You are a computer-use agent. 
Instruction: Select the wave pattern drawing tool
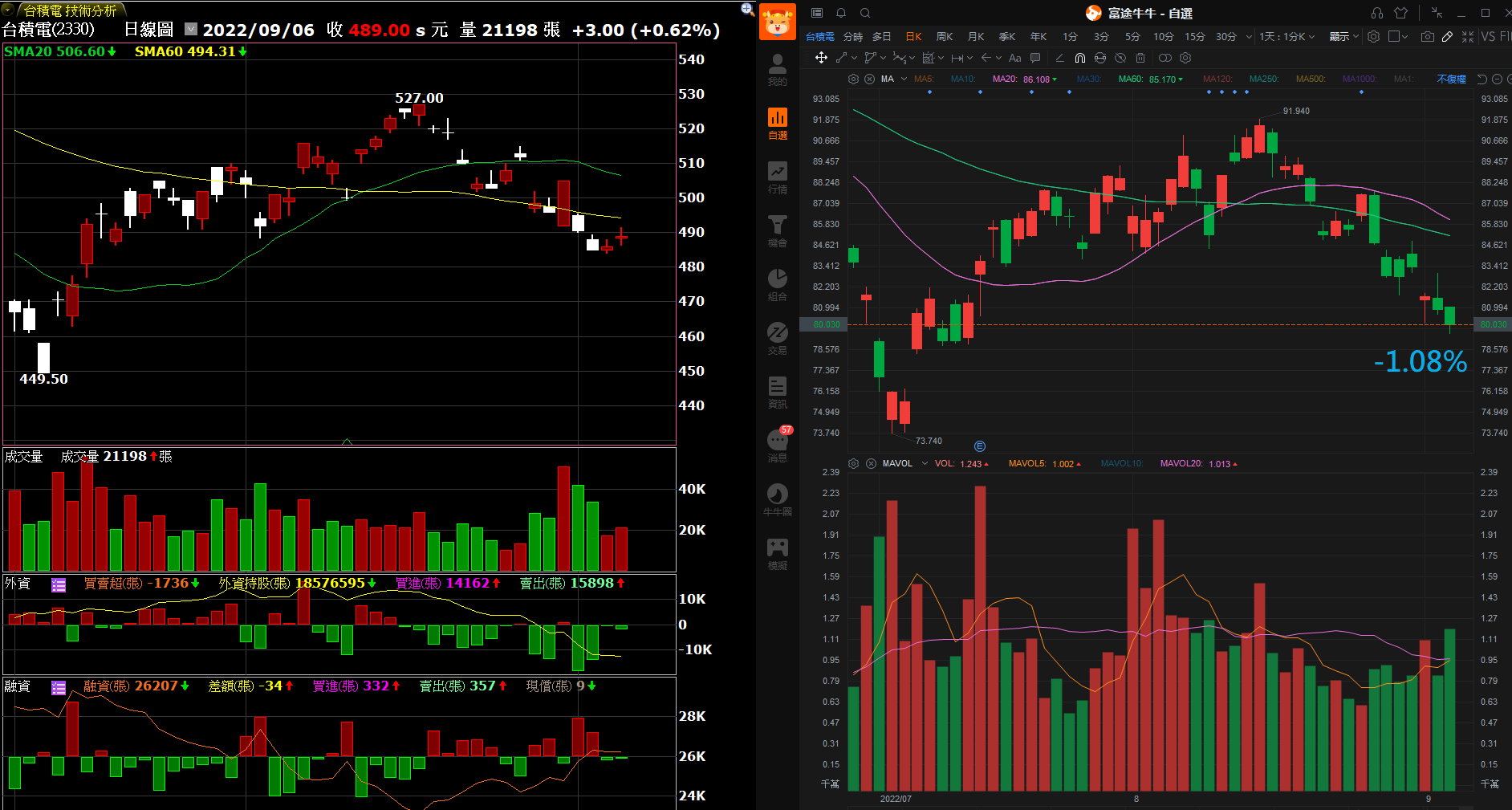point(899,58)
